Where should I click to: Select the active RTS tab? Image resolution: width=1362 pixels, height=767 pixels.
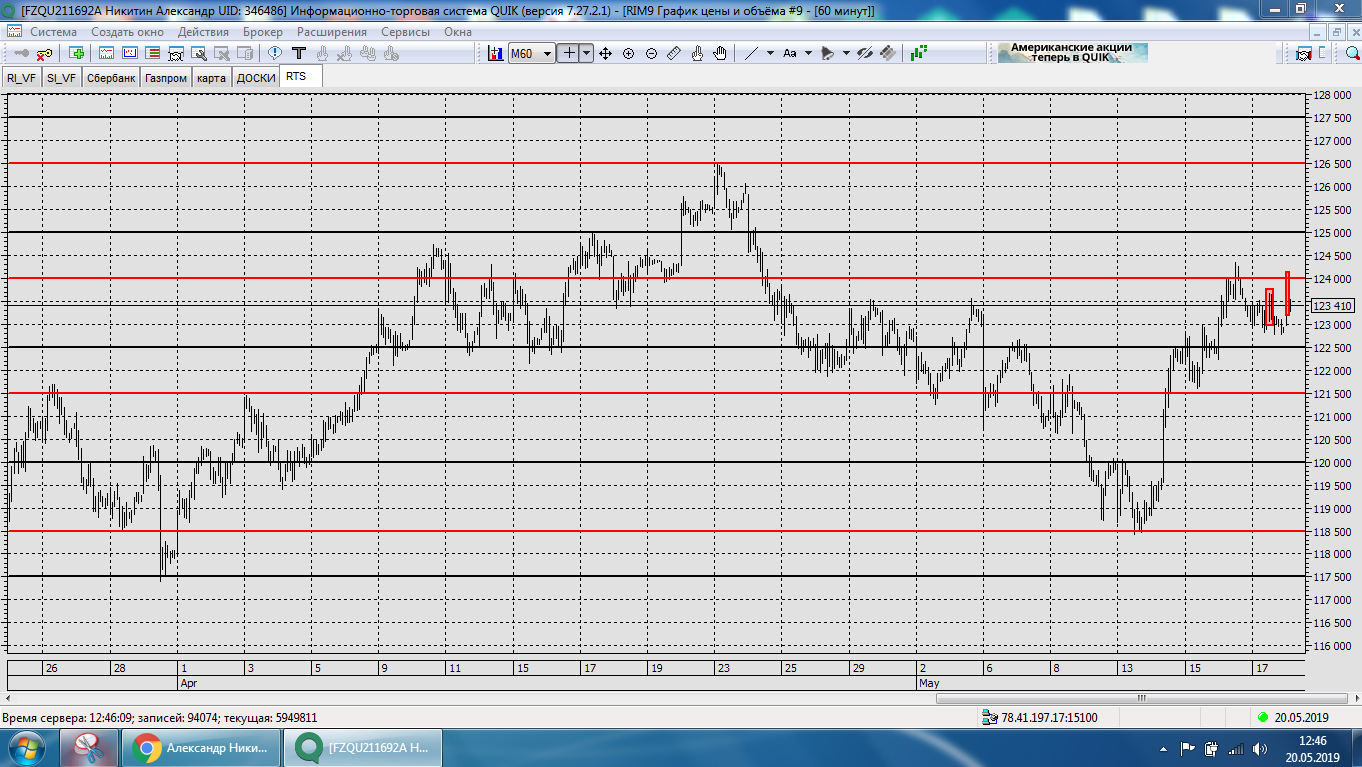300,77
